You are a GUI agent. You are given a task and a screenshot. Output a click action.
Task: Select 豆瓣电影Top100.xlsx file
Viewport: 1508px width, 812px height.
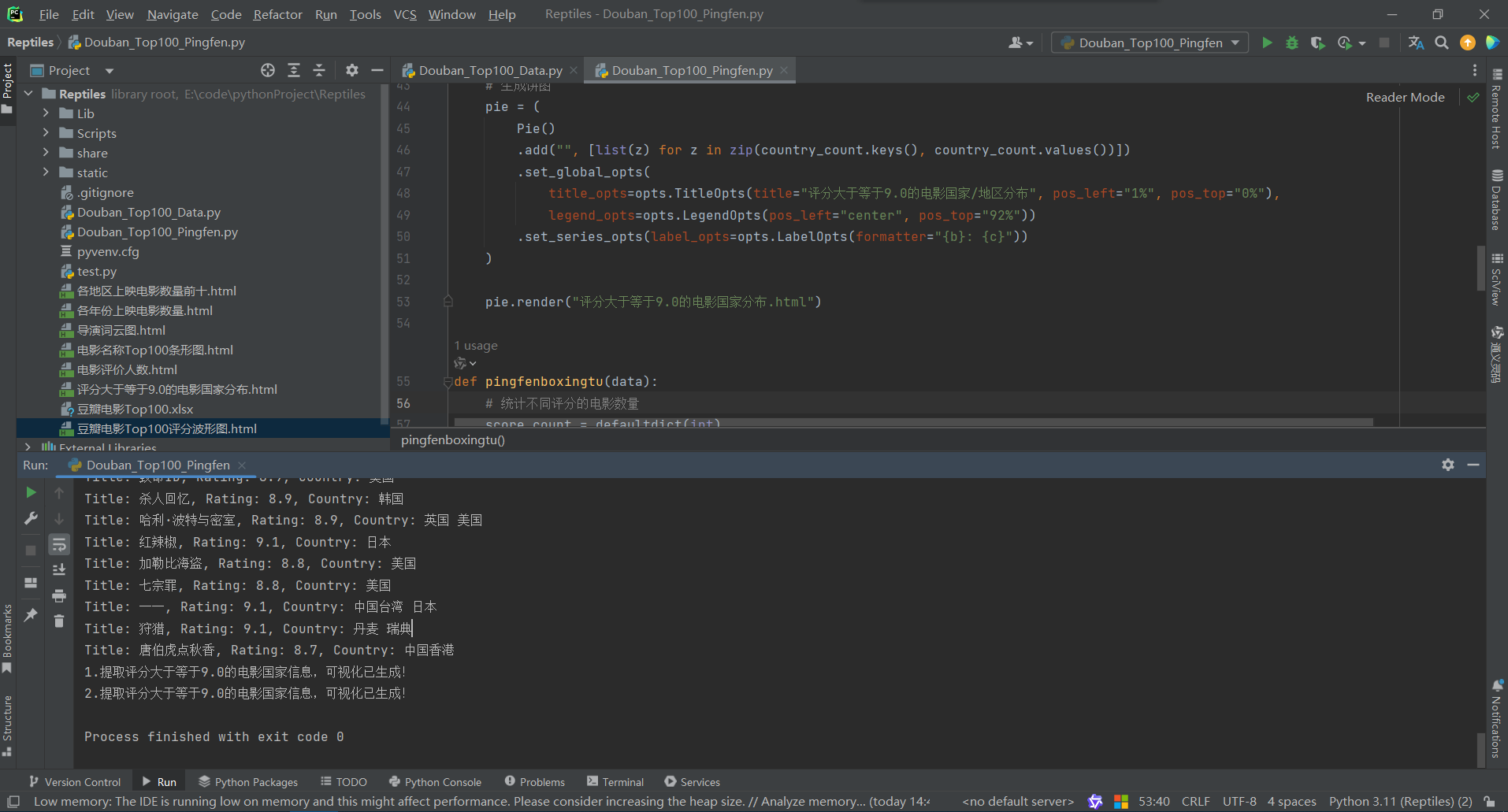point(135,409)
